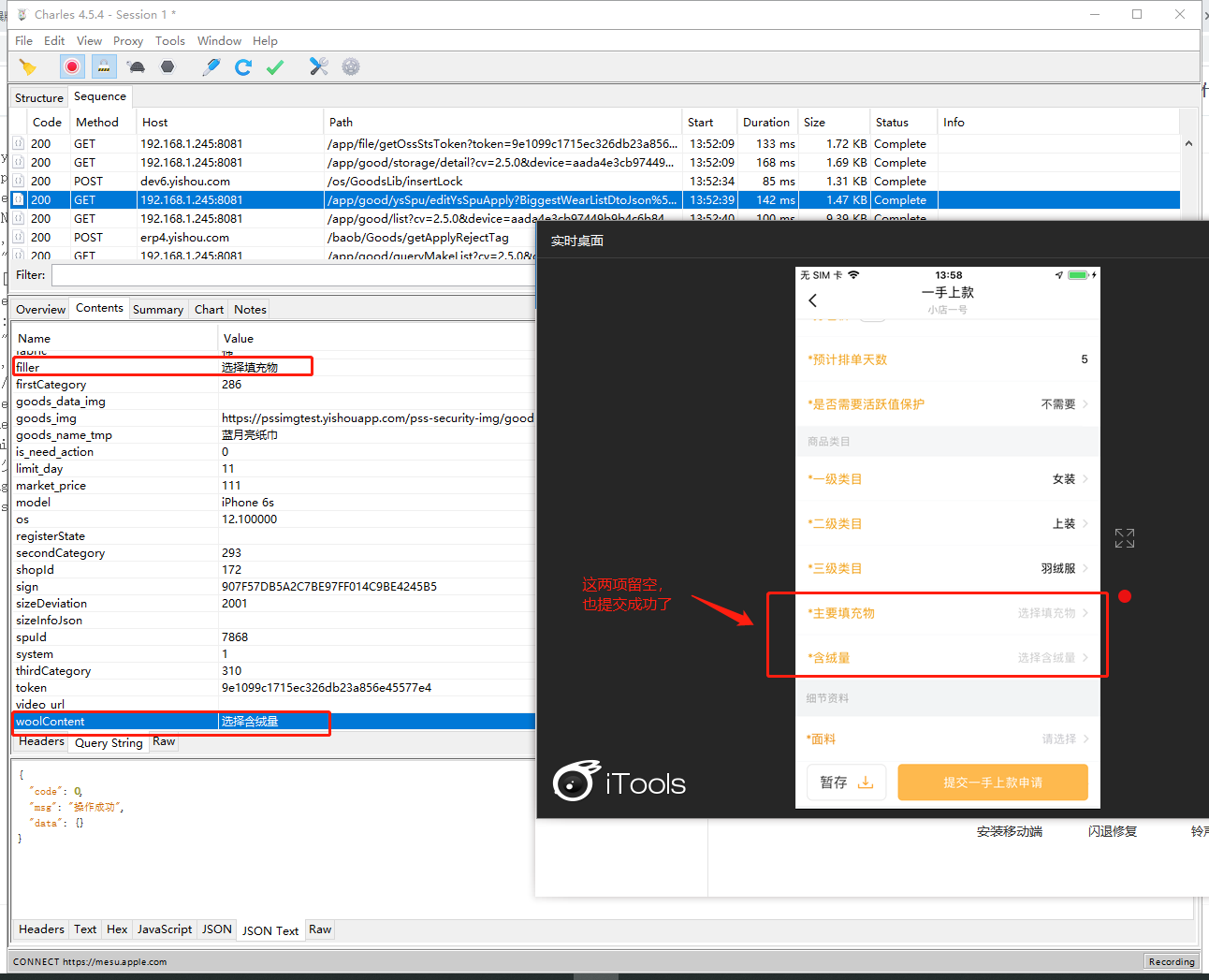
Task: Open the 主要填充物 filler selector
Action: pyautogui.click(x=947, y=613)
